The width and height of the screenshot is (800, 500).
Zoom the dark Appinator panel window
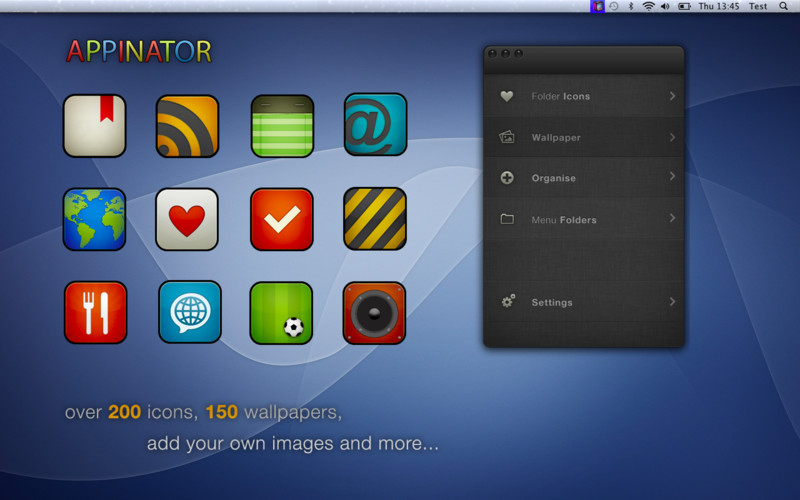[518, 54]
